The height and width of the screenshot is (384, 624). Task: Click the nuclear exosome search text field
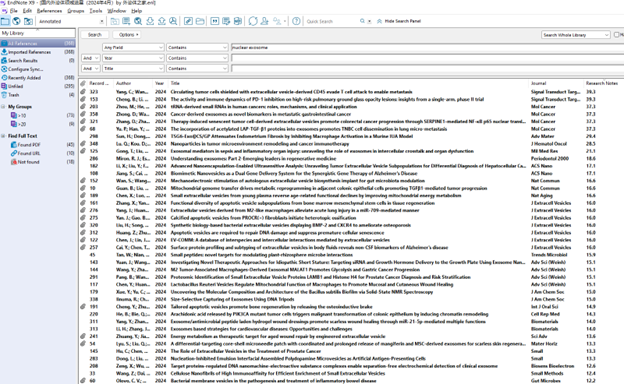point(427,47)
